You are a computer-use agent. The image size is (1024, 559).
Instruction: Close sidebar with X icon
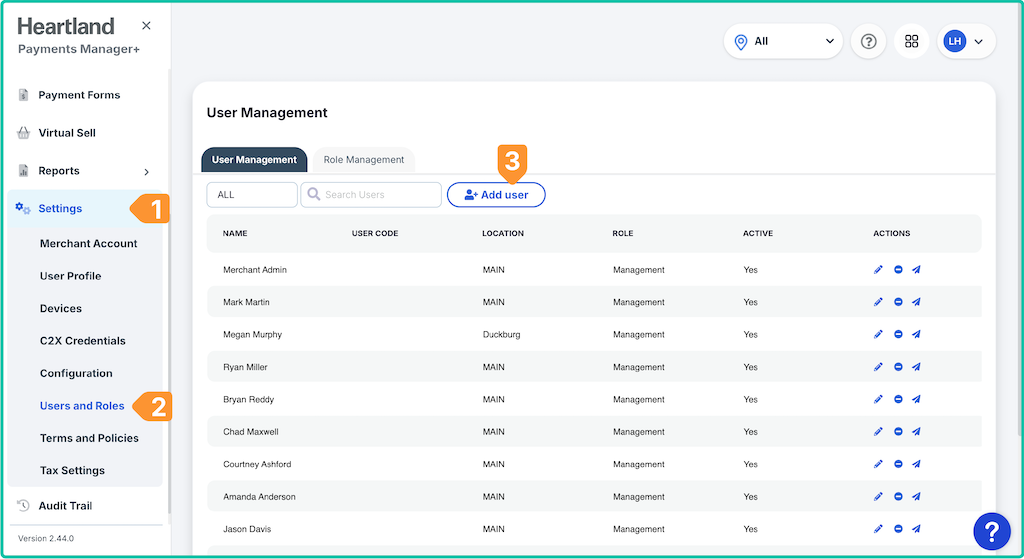(146, 25)
